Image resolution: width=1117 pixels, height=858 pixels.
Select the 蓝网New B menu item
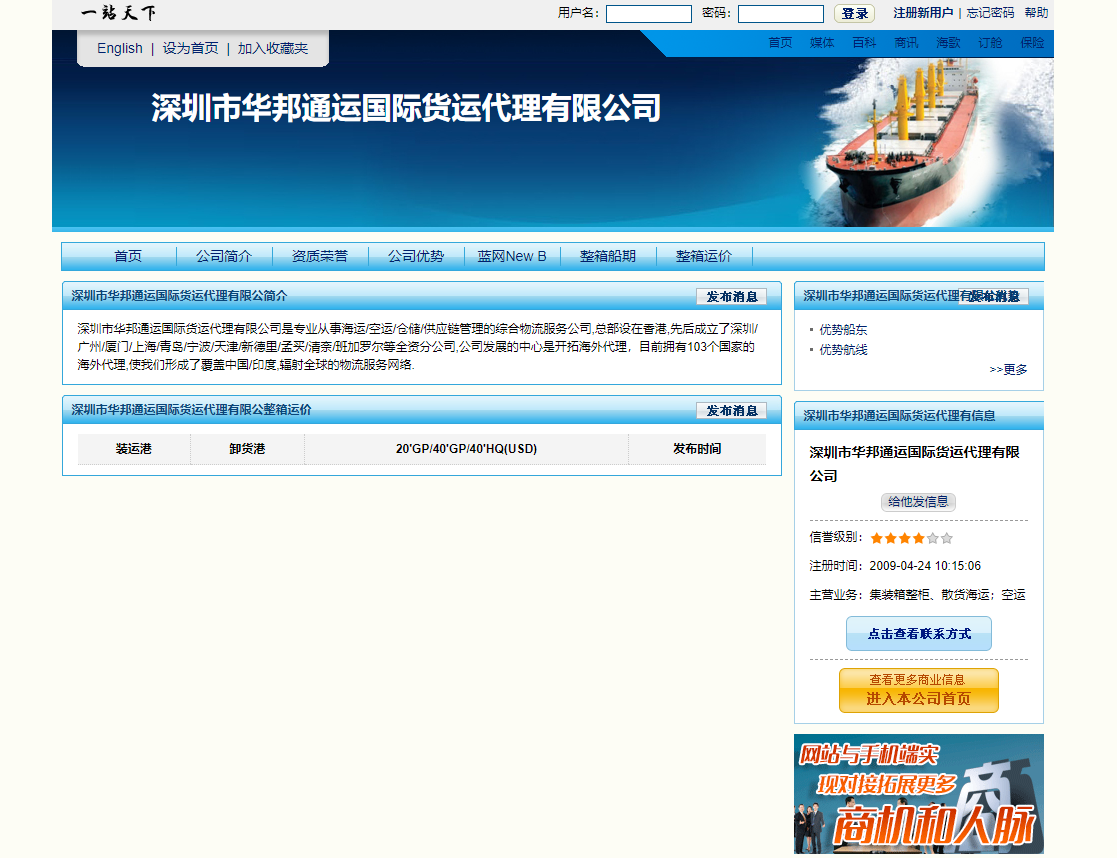click(513, 256)
